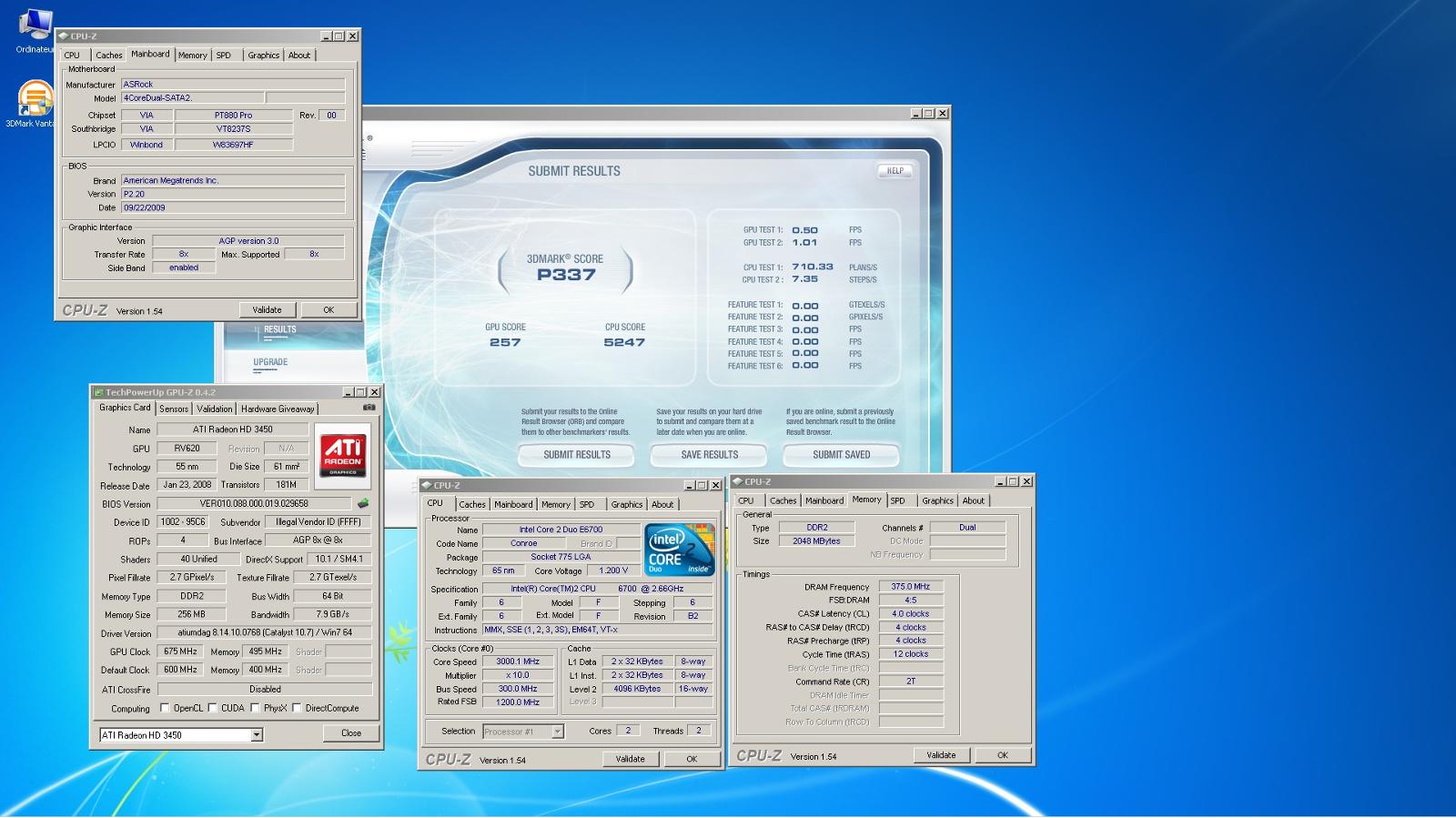Select Memory tab in processor CPU-Z window
This screenshot has width=1456, height=818.
556,504
